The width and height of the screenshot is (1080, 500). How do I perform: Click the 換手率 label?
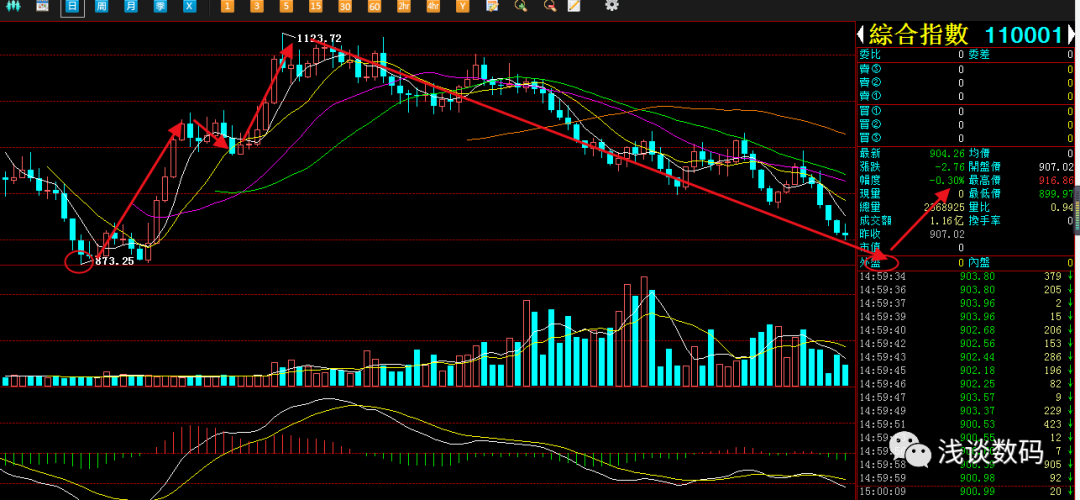click(x=984, y=221)
